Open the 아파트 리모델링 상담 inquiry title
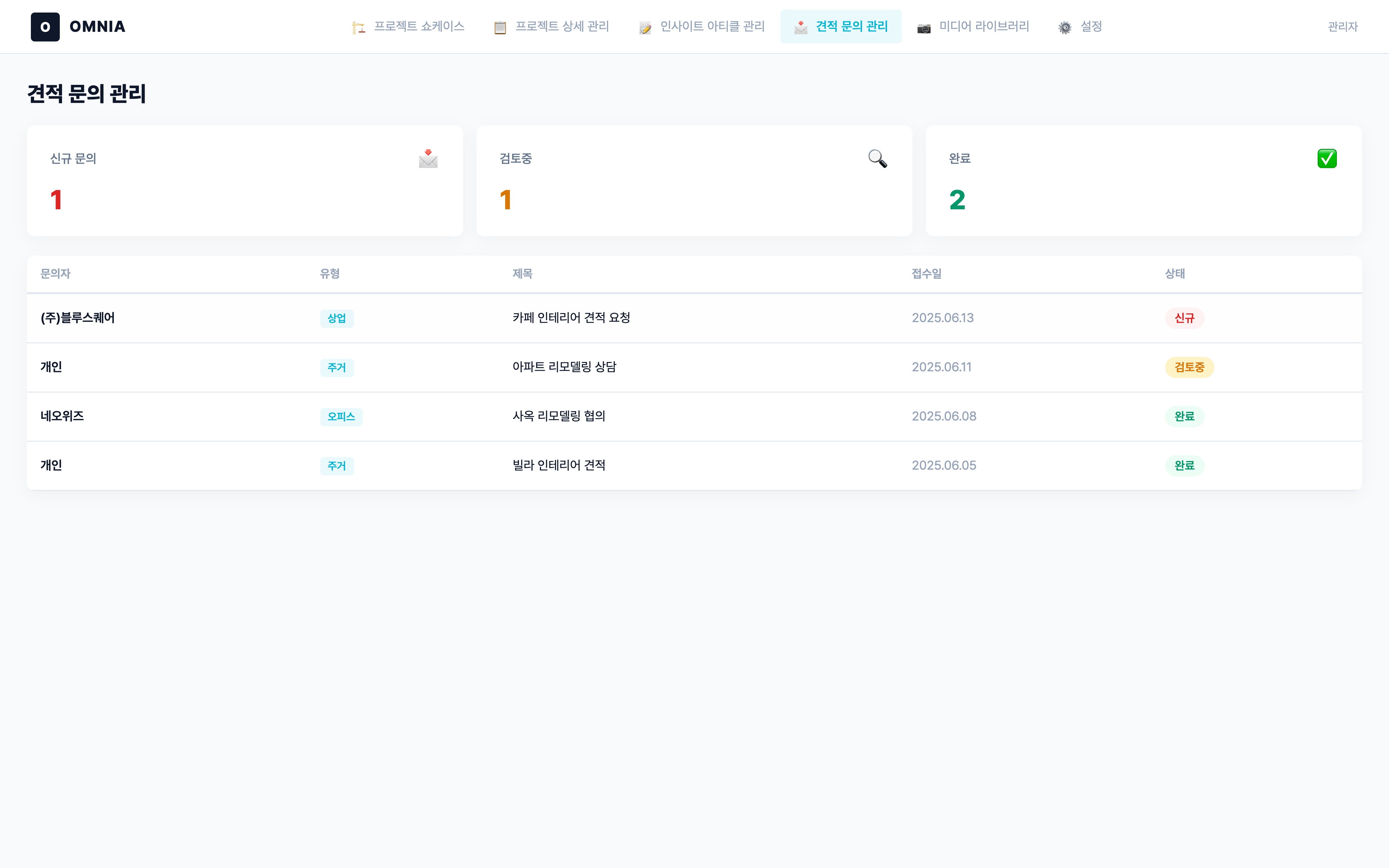Image resolution: width=1389 pixels, height=868 pixels. pyautogui.click(x=564, y=367)
